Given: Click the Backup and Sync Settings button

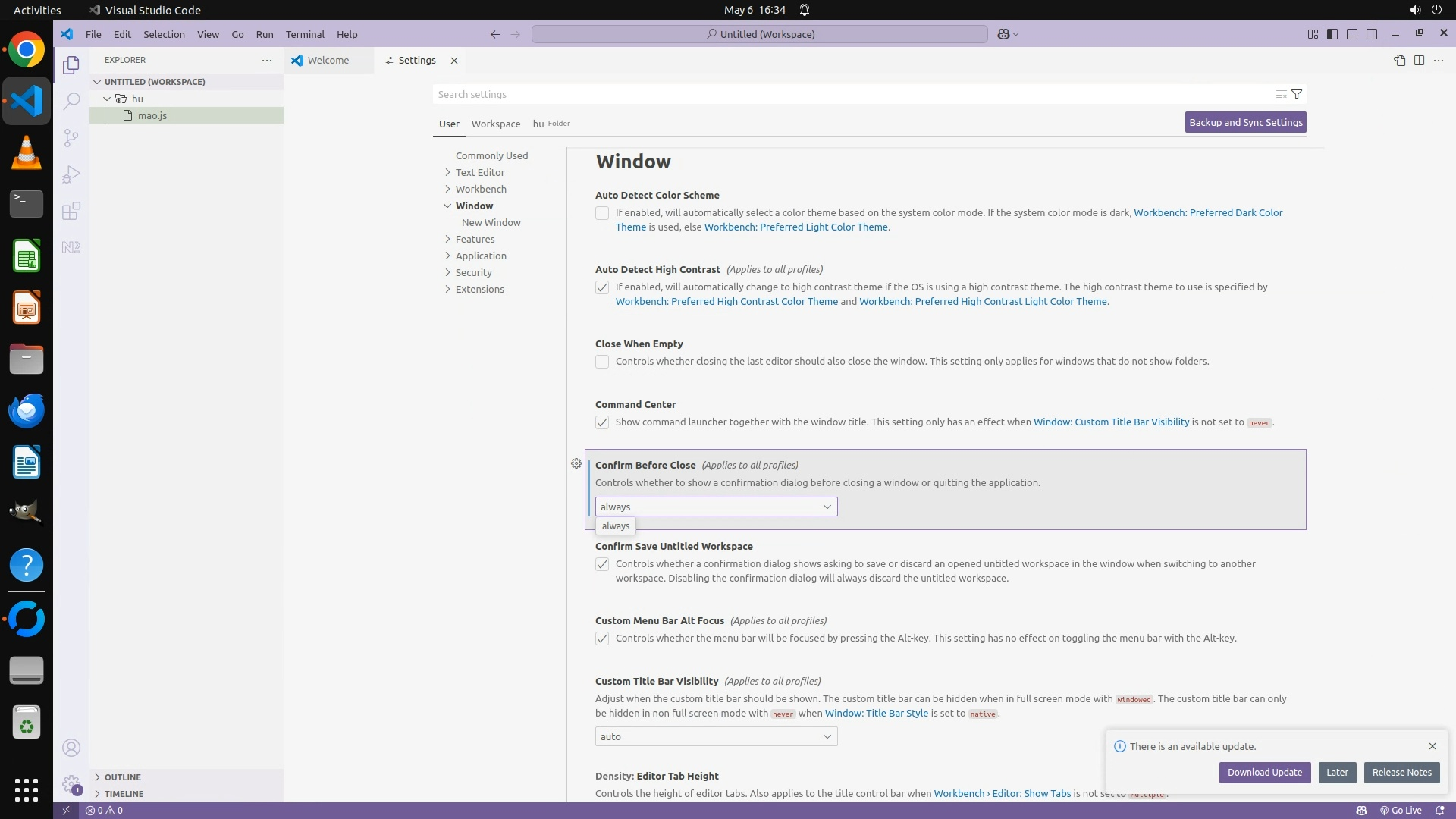Looking at the screenshot, I should [x=1245, y=122].
